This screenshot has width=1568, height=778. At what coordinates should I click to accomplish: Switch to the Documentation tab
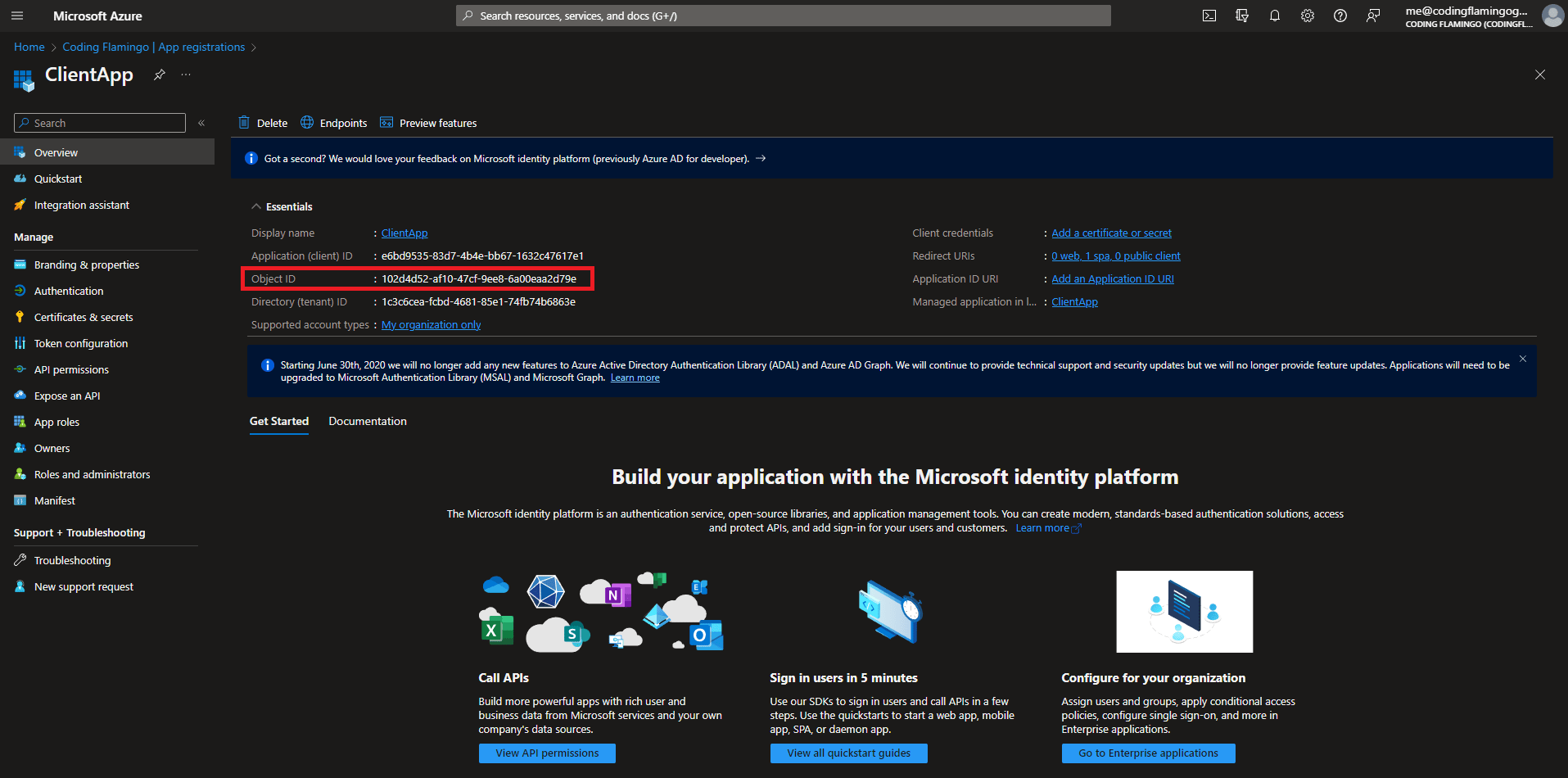point(367,421)
